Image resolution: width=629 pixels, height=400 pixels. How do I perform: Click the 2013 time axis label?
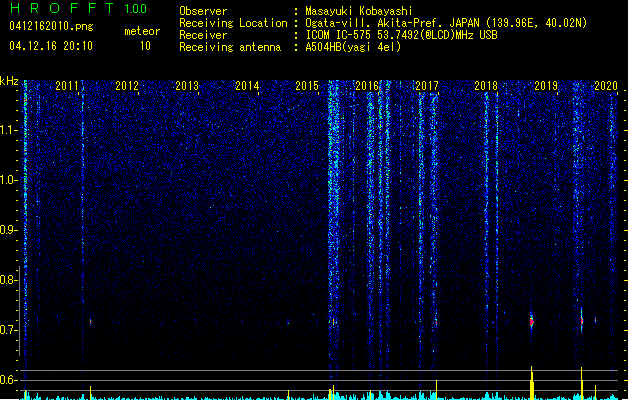187,86
